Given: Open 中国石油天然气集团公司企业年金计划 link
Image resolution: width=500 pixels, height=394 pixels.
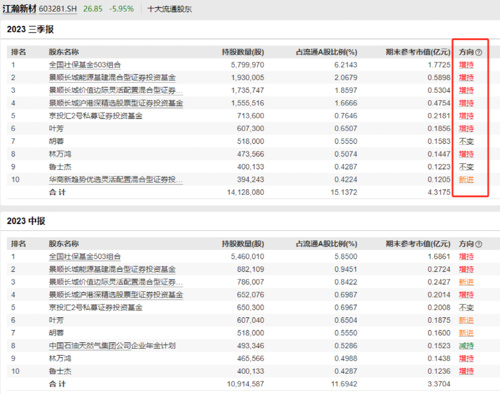Looking at the screenshot, I should click(x=112, y=346).
